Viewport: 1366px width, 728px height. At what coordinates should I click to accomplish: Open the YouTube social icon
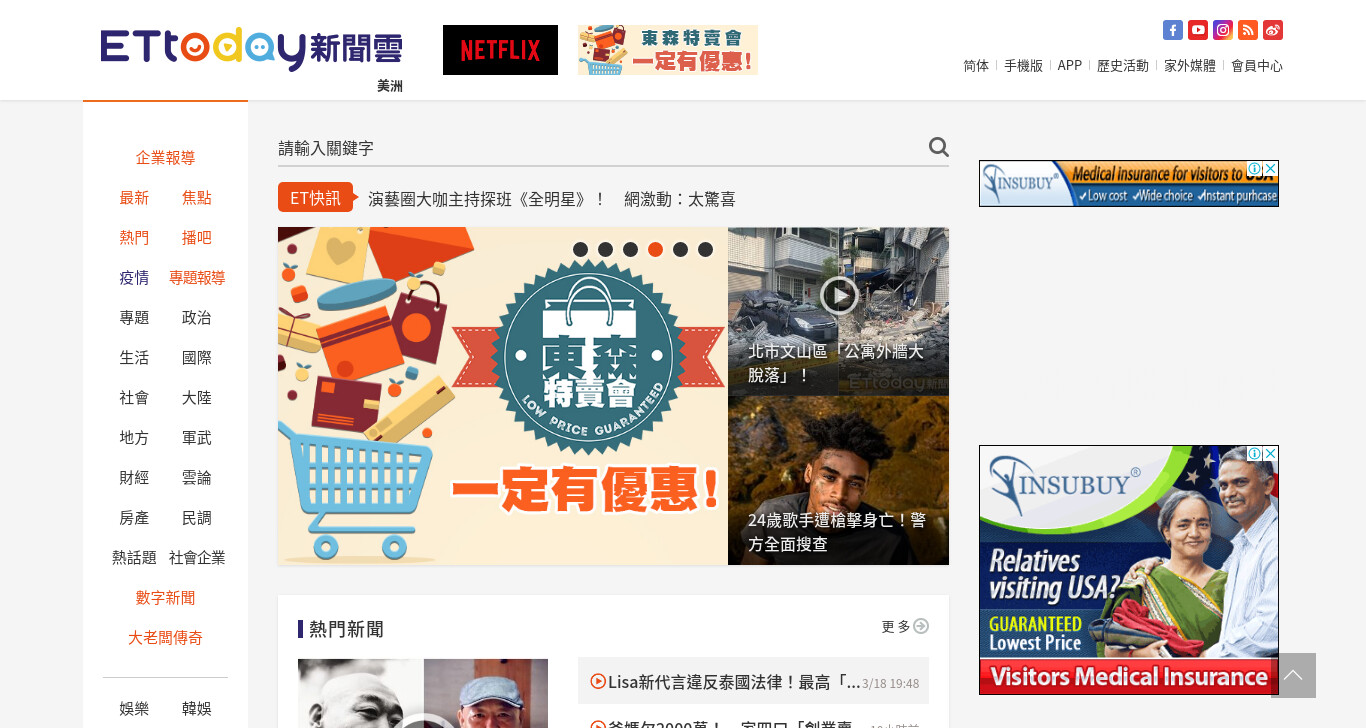[x=1198, y=30]
